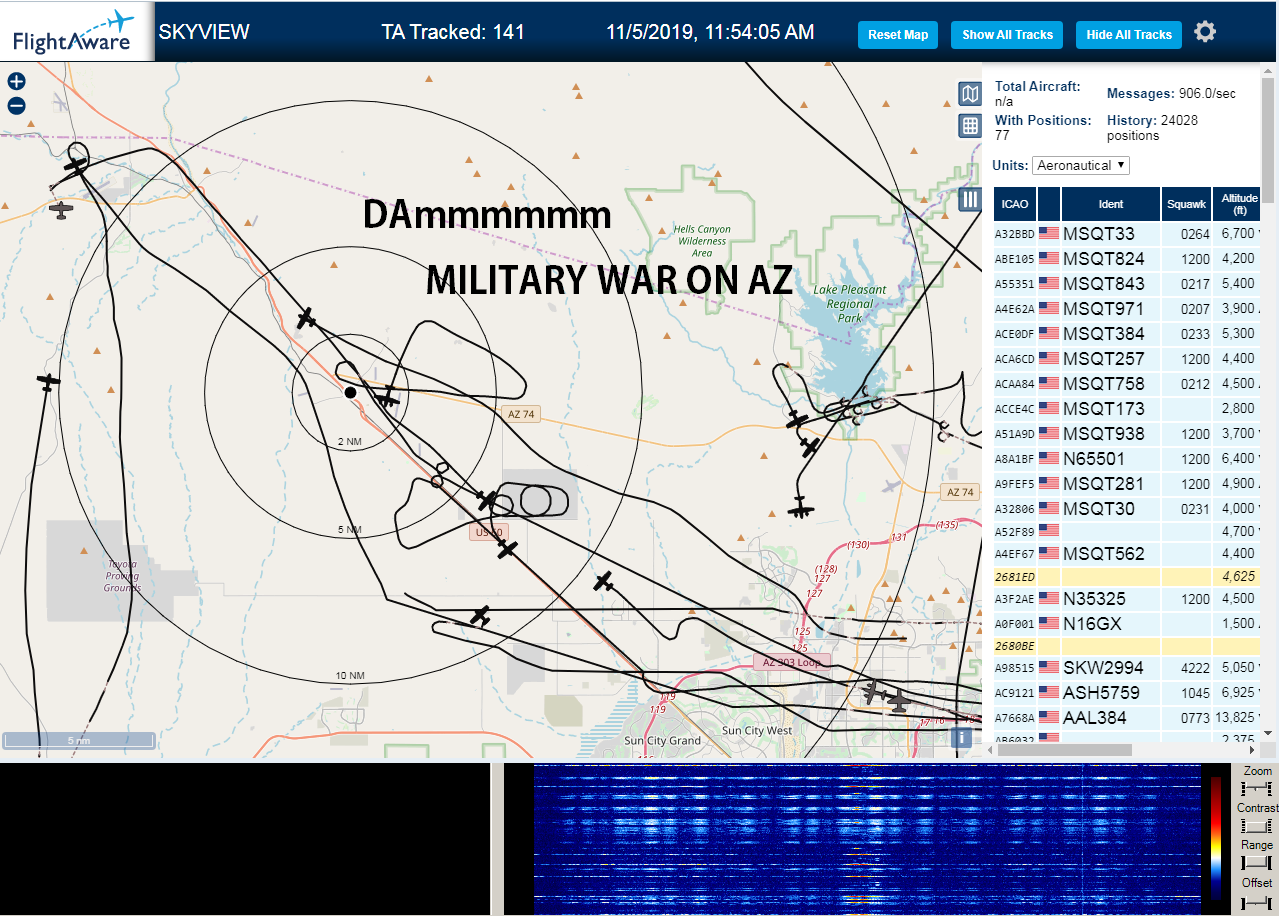Sort table by Squawk column header
1279x917 pixels.
pyautogui.click(x=1185, y=204)
